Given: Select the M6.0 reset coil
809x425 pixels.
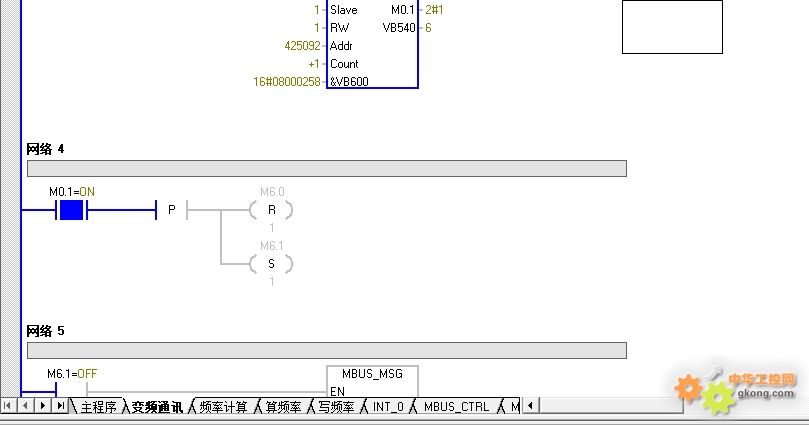Looking at the screenshot, I should point(271,210).
